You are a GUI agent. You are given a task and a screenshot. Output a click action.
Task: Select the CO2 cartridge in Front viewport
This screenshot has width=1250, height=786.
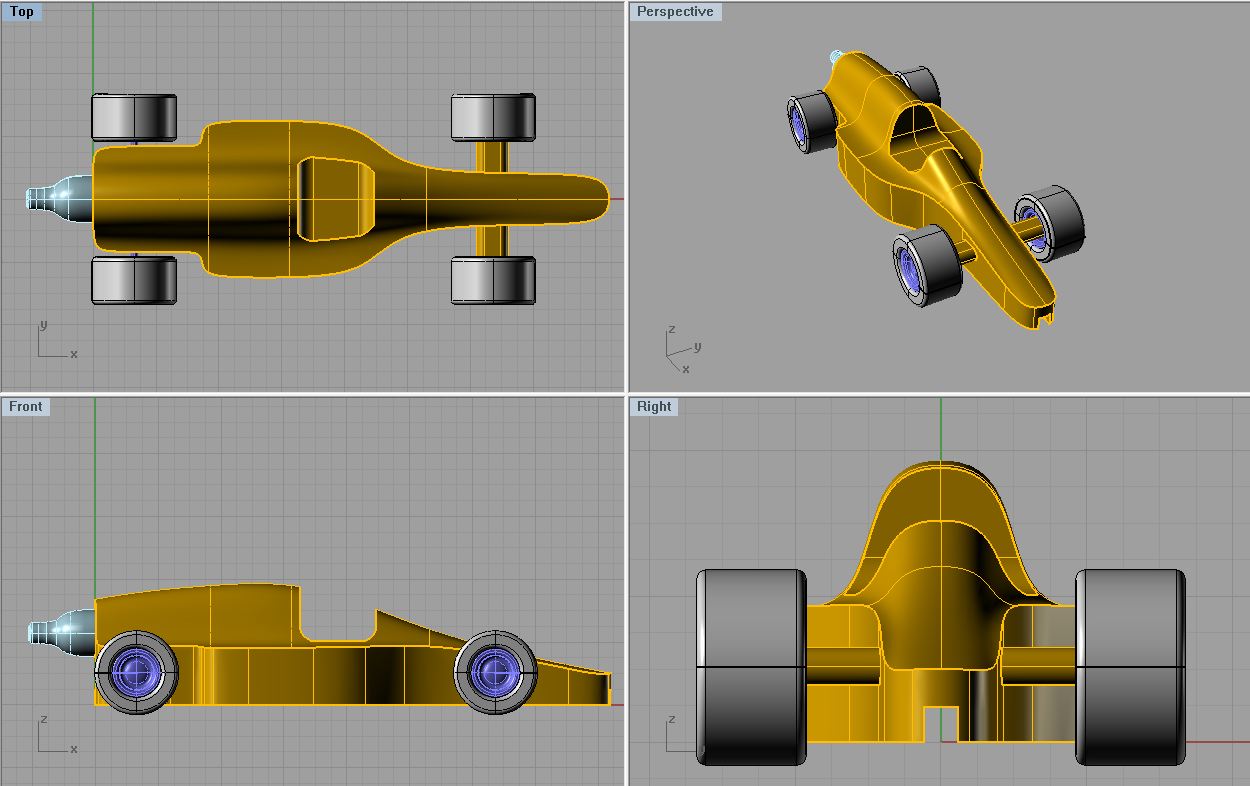[x=60, y=631]
